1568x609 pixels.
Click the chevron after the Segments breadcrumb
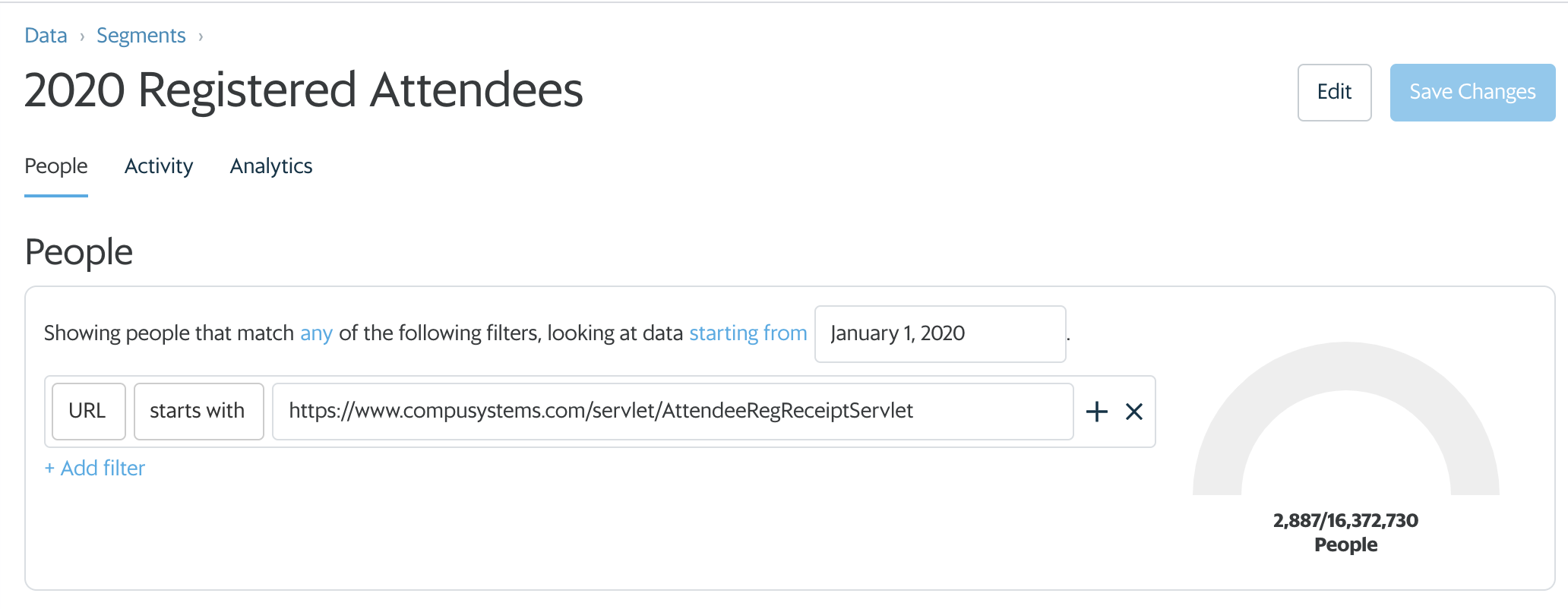point(200,35)
